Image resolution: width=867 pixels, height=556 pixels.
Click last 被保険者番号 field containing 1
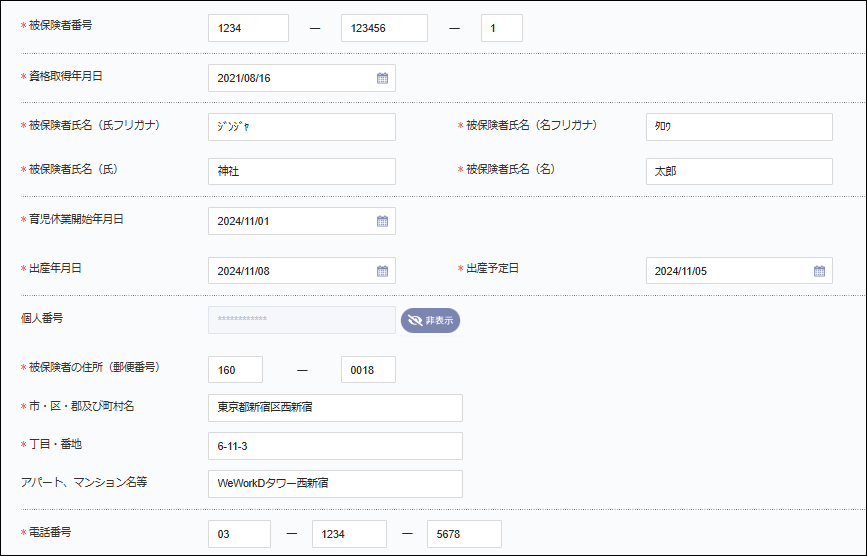[x=501, y=28]
